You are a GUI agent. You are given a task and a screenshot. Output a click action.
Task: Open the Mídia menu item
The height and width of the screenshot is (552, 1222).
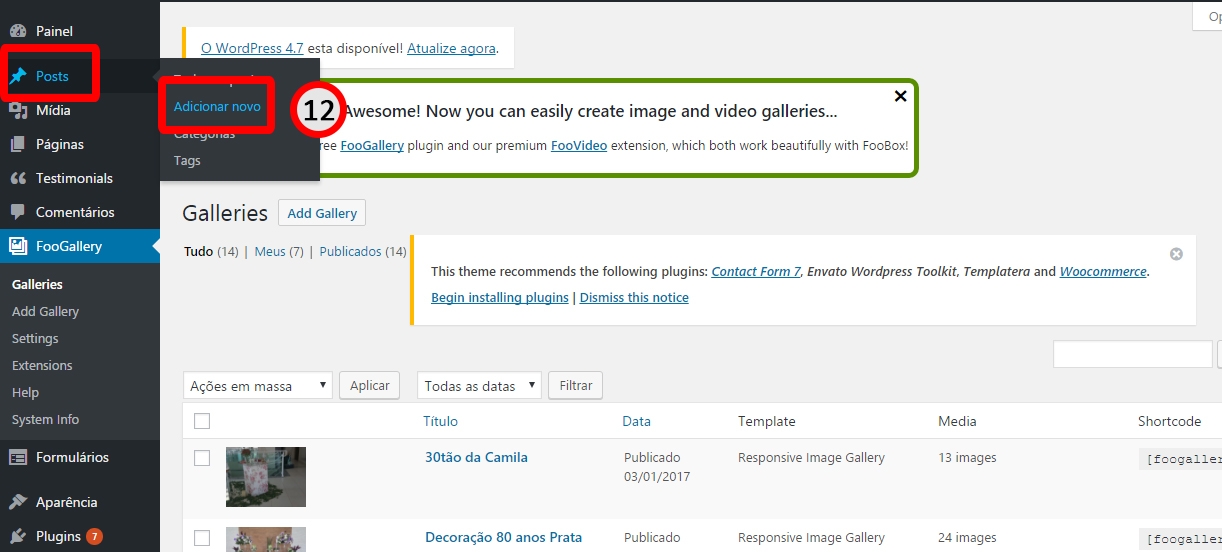53,110
